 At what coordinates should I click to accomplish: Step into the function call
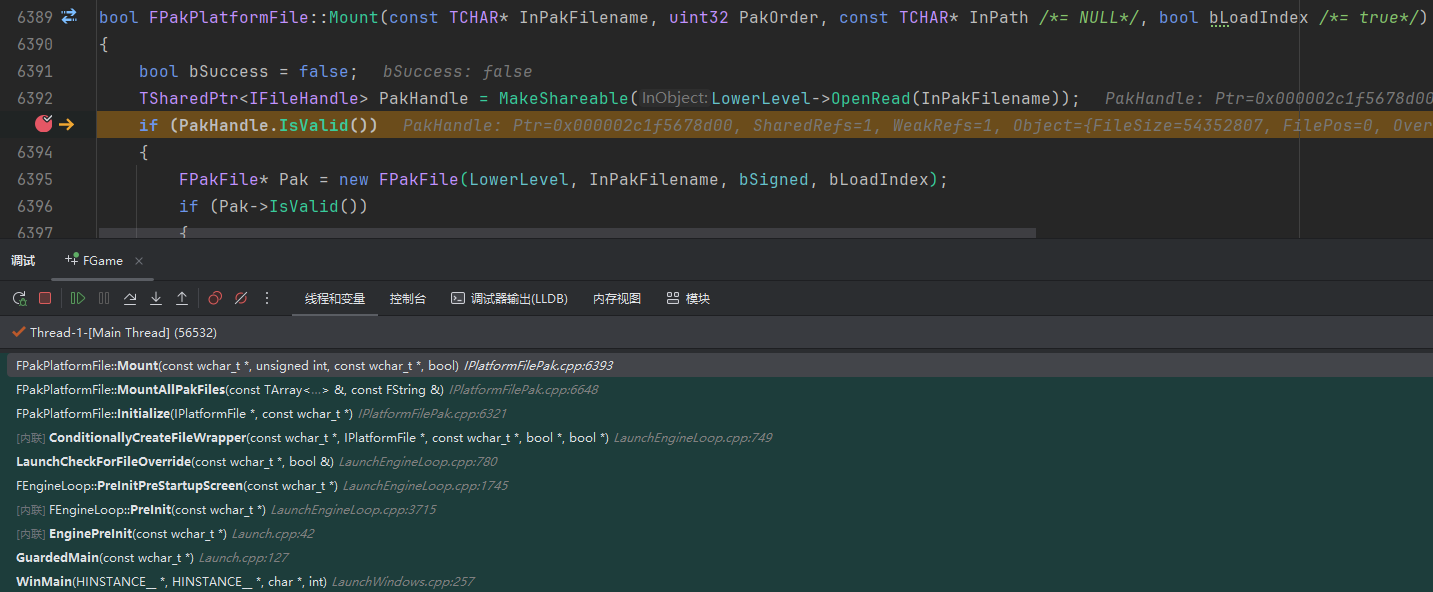(156, 298)
